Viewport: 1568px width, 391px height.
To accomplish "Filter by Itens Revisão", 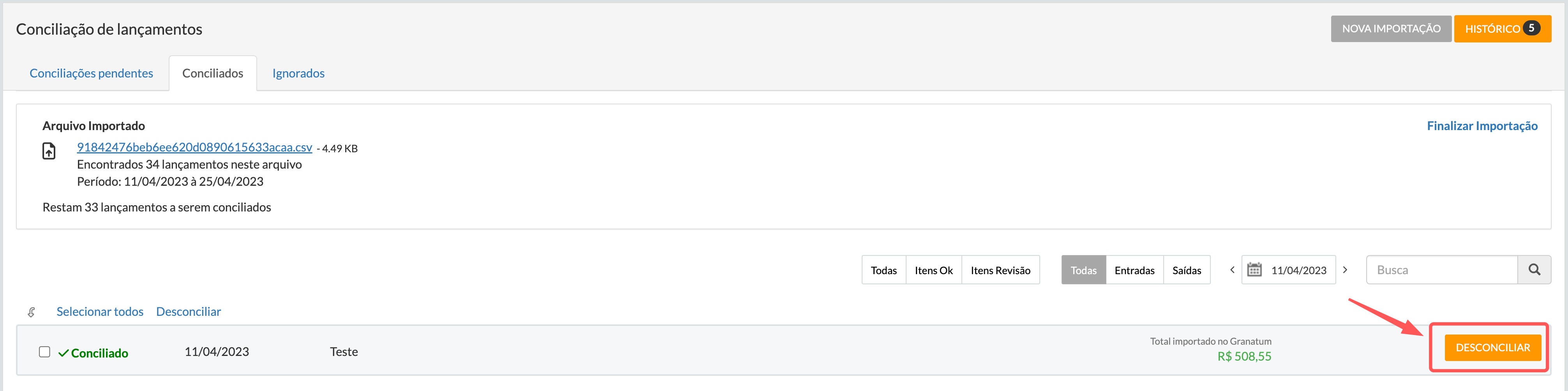I will tap(1000, 270).
